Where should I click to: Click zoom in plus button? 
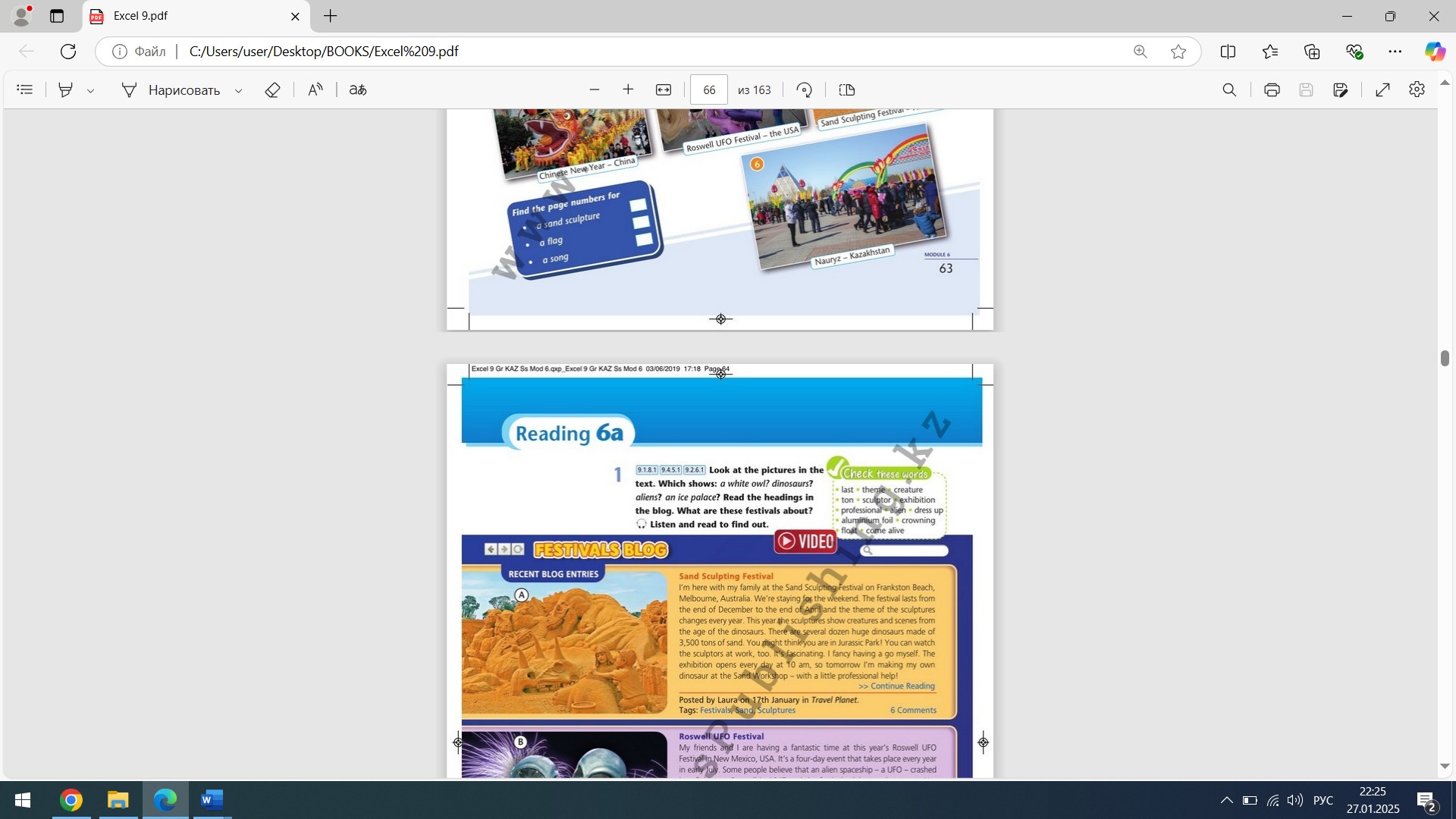(628, 89)
